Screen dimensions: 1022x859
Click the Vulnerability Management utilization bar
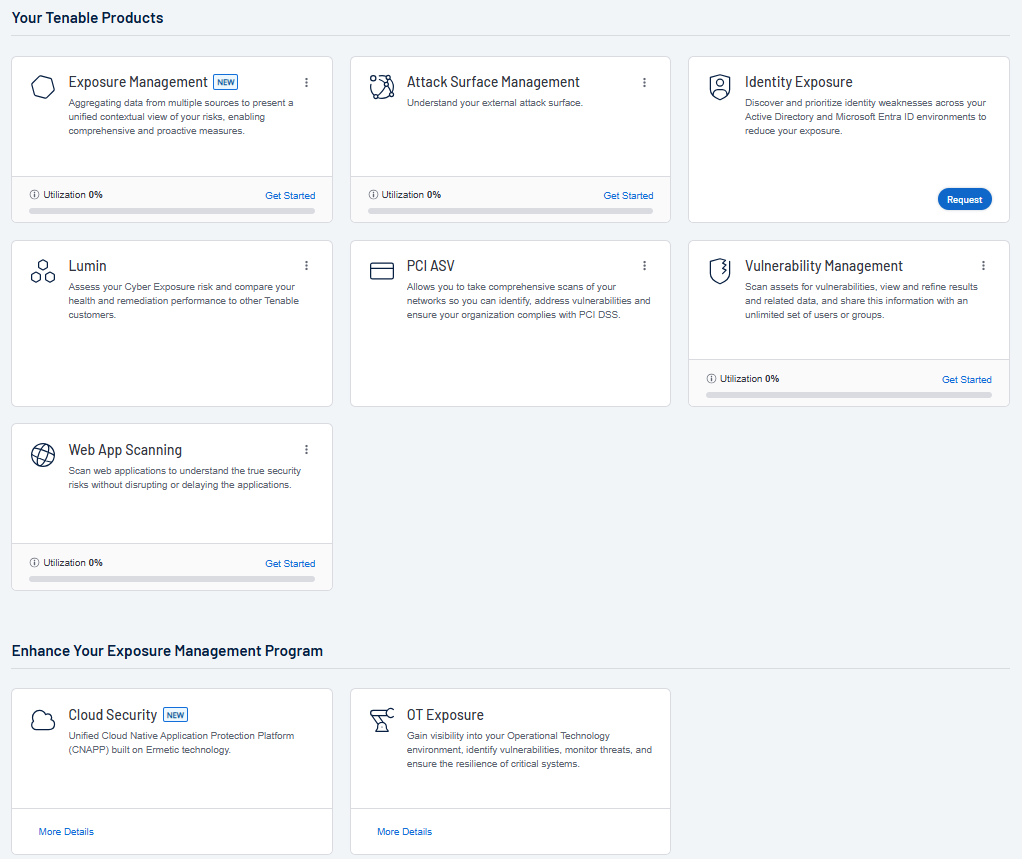848,395
